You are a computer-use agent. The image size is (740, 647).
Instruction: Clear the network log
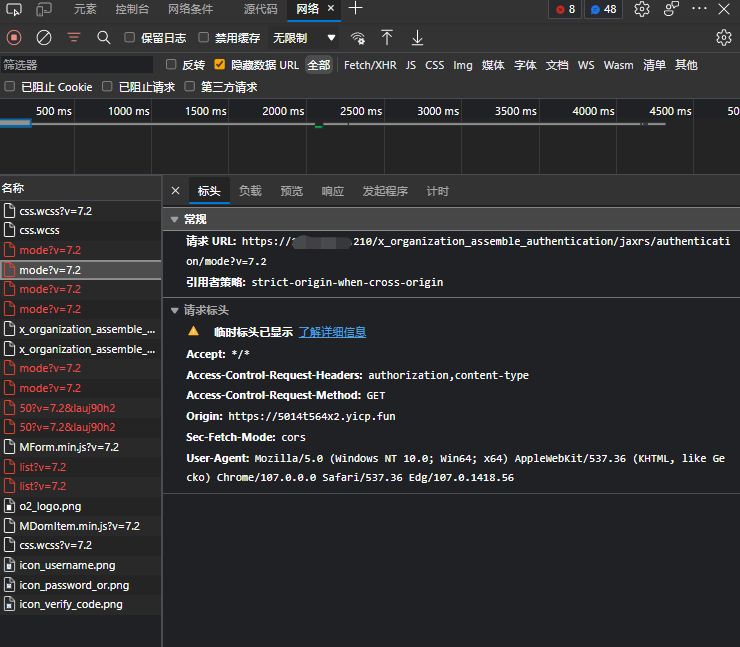tap(44, 37)
